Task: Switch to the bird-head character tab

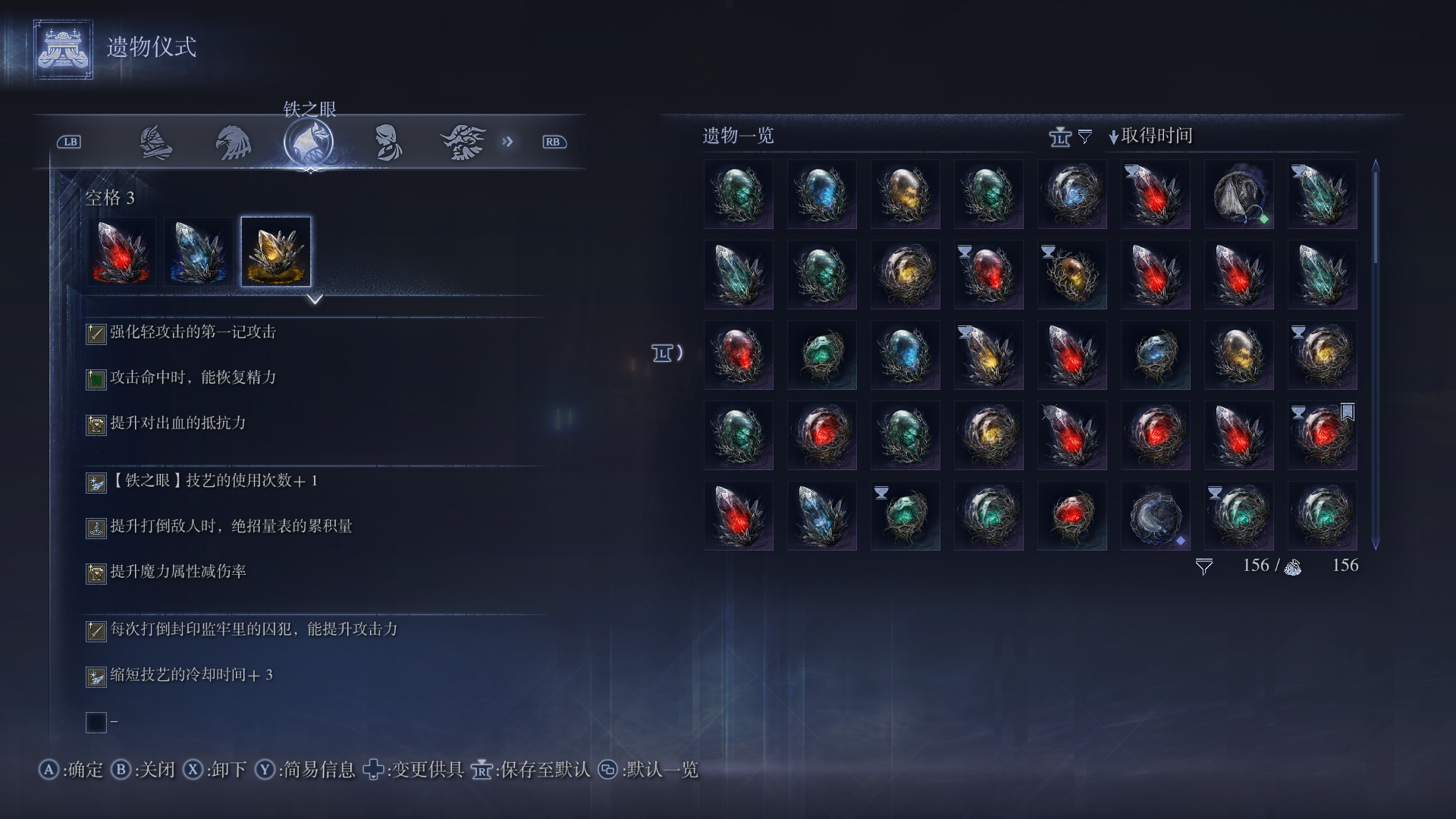Action: click(233, 143)
